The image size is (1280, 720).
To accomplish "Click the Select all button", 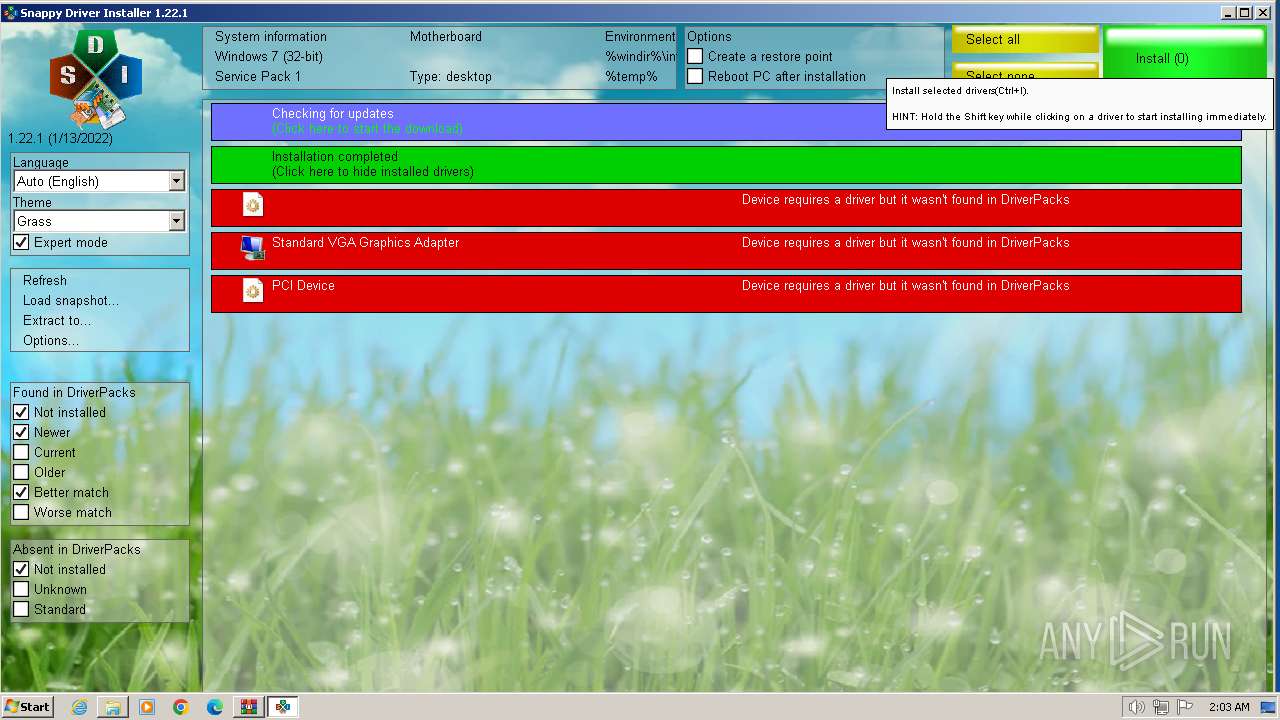I will (1025, 40).
